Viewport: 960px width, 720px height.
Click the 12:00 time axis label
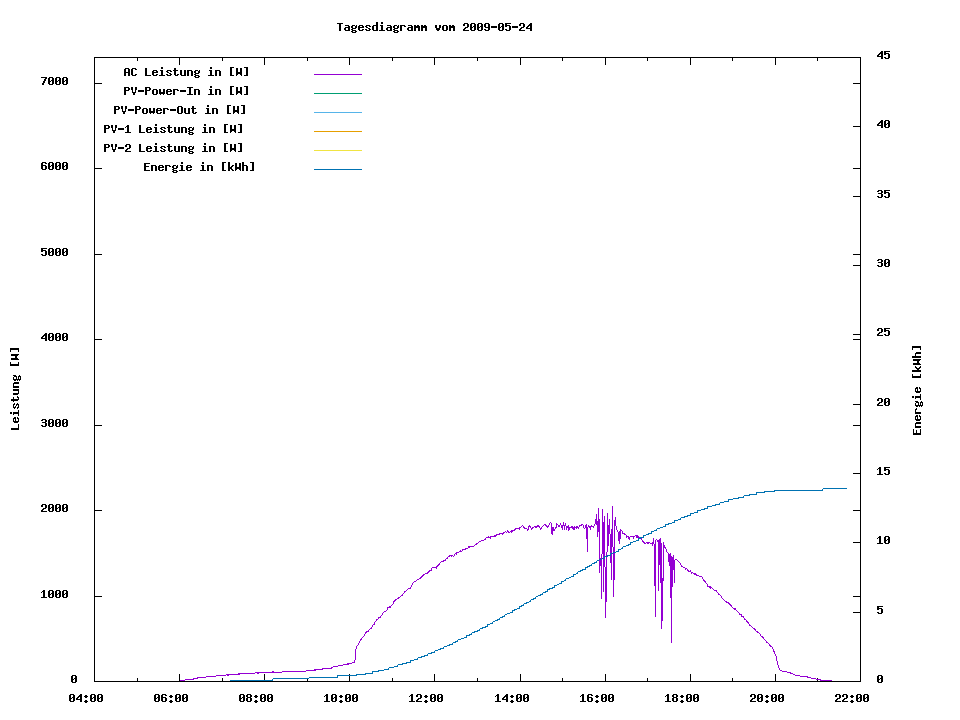[427, 699]
